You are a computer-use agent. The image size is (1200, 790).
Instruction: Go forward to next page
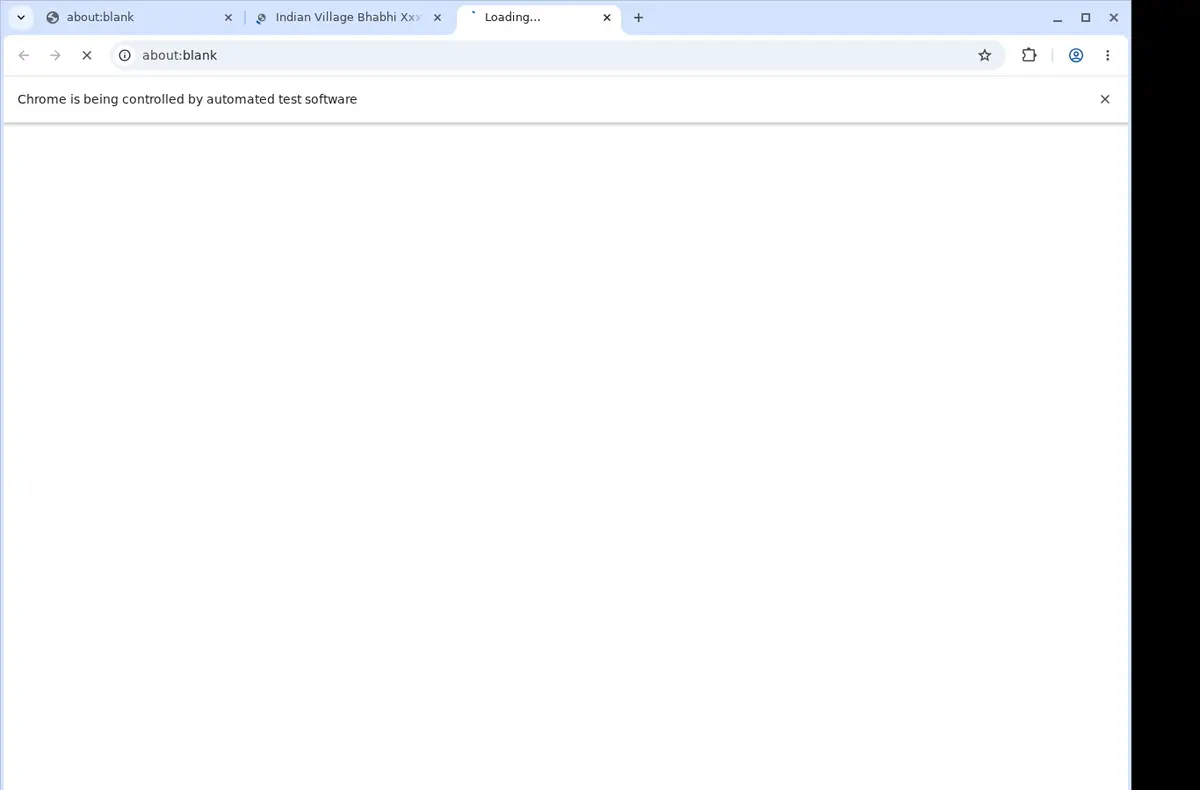tap(55, 55)
